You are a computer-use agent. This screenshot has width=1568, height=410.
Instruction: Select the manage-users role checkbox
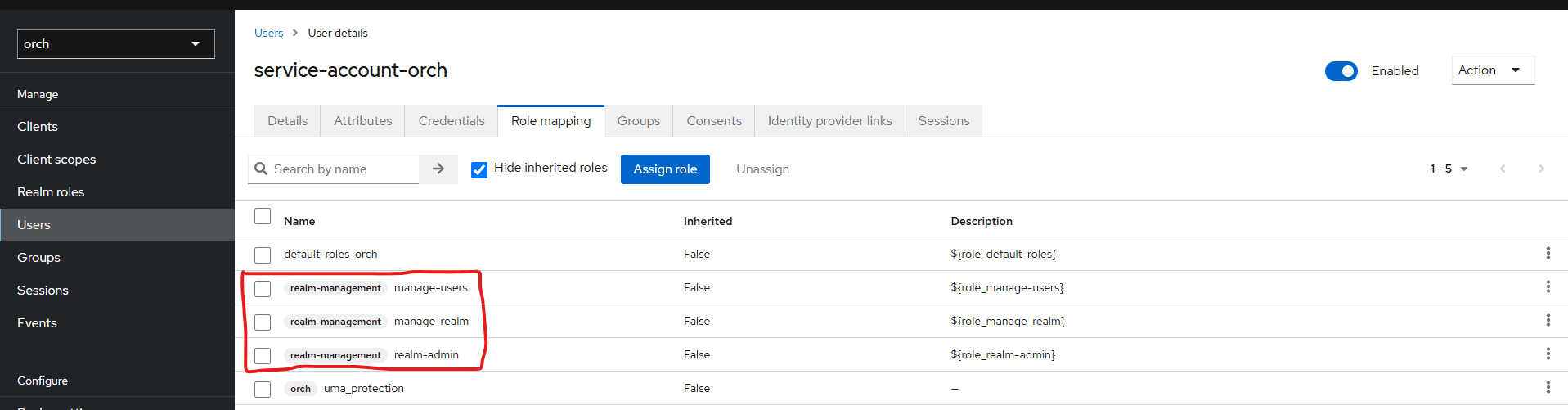263,289
